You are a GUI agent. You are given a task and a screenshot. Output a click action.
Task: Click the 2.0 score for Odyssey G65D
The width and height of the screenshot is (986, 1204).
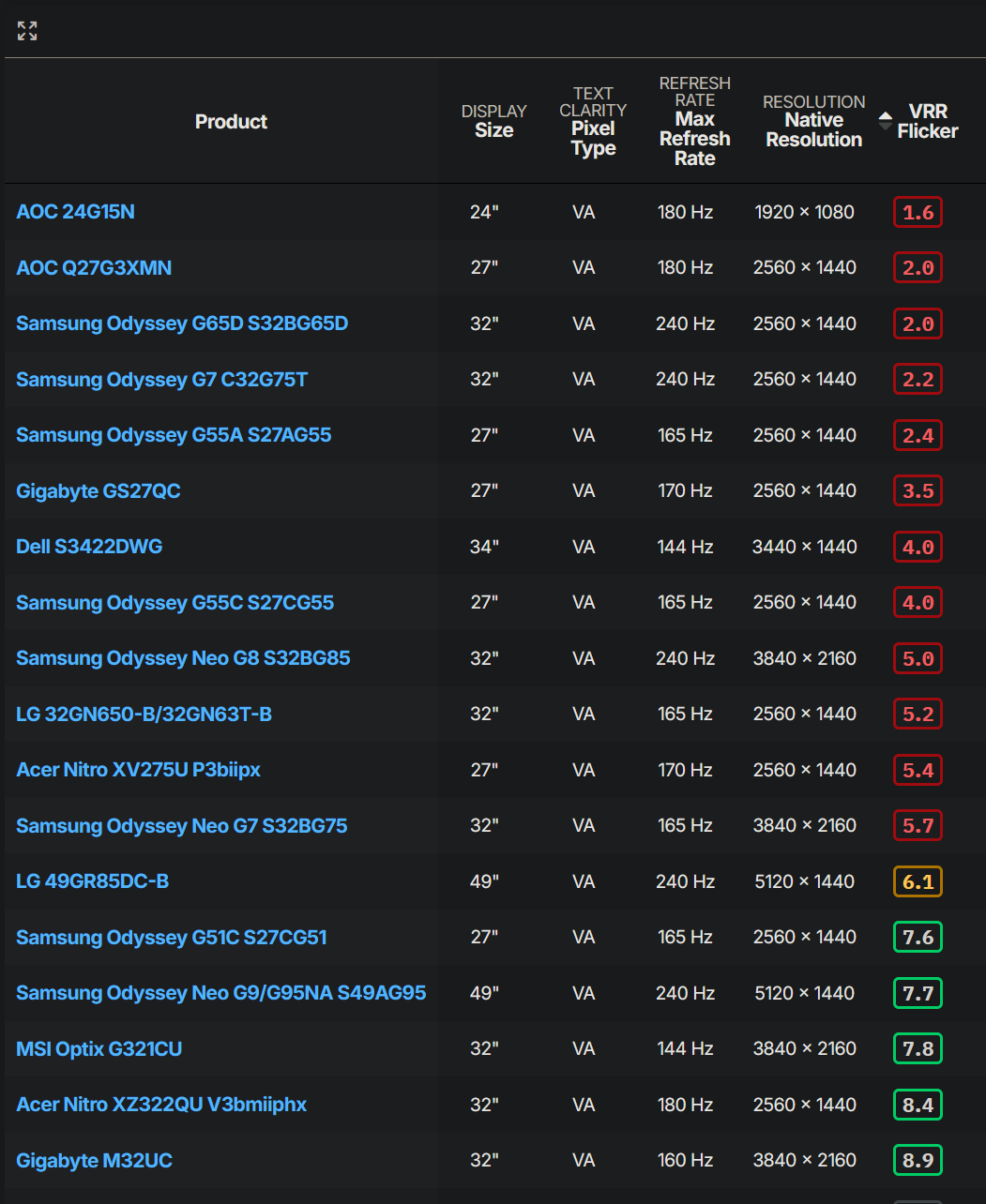pos(918,324)
